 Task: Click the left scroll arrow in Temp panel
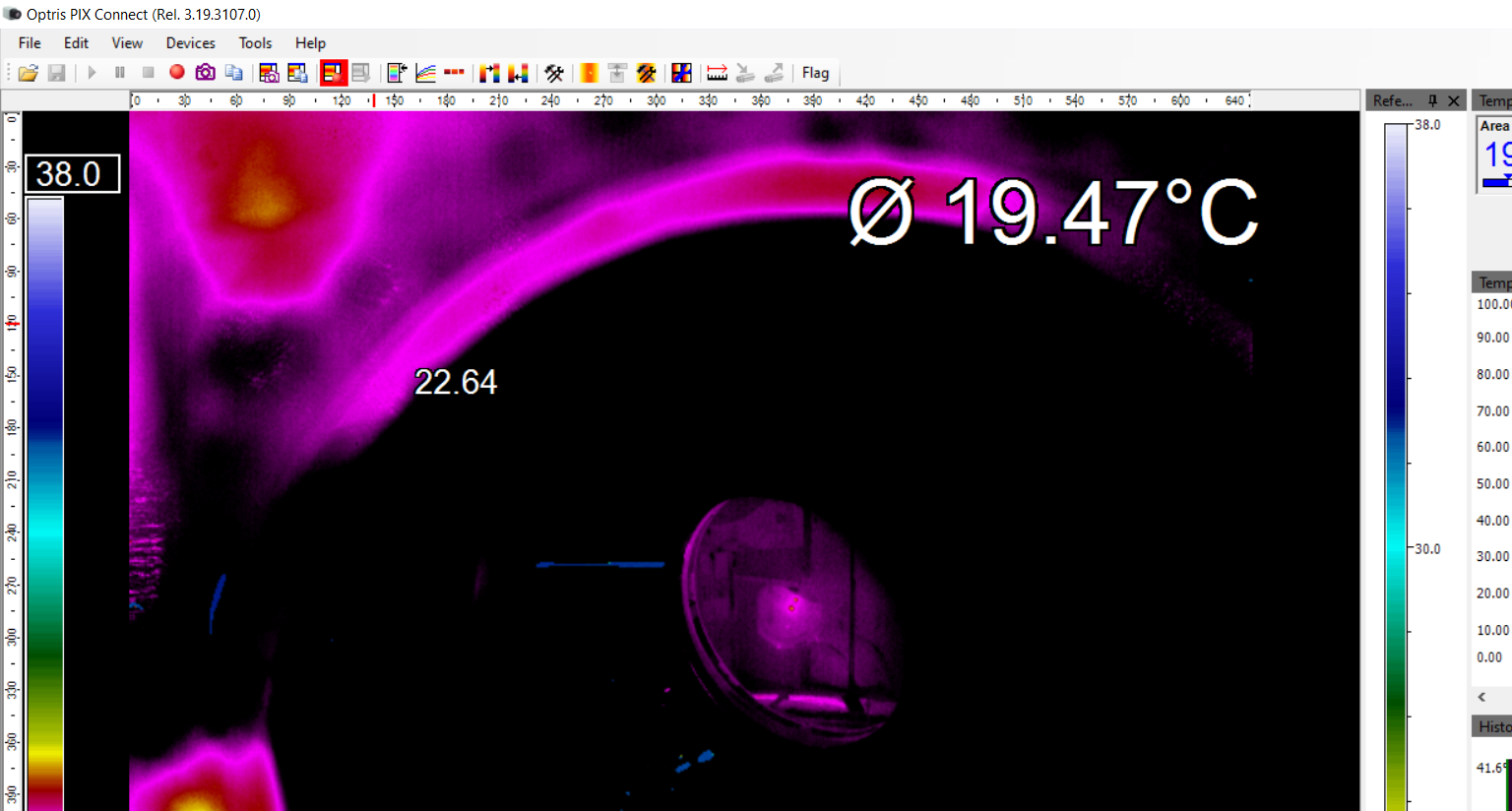pyautogui.click(x=1481, y=697)
